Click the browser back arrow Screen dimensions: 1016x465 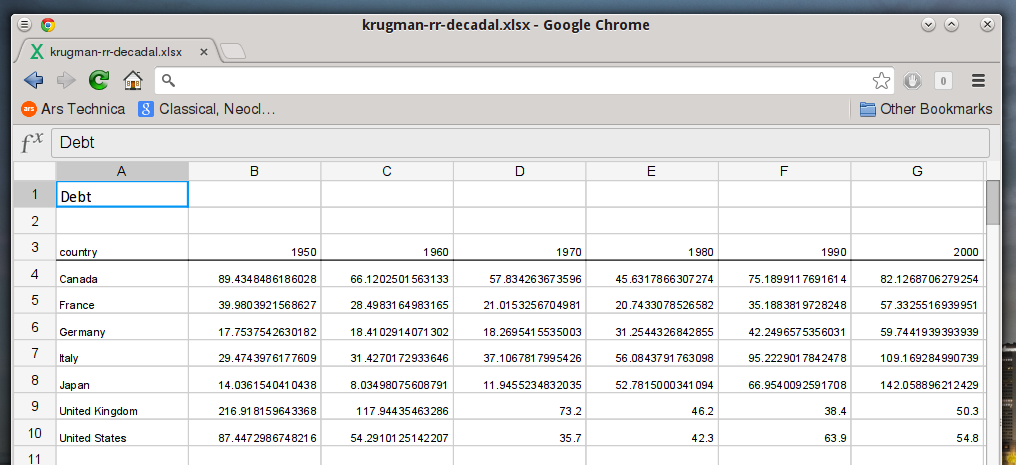pos(34,80)
